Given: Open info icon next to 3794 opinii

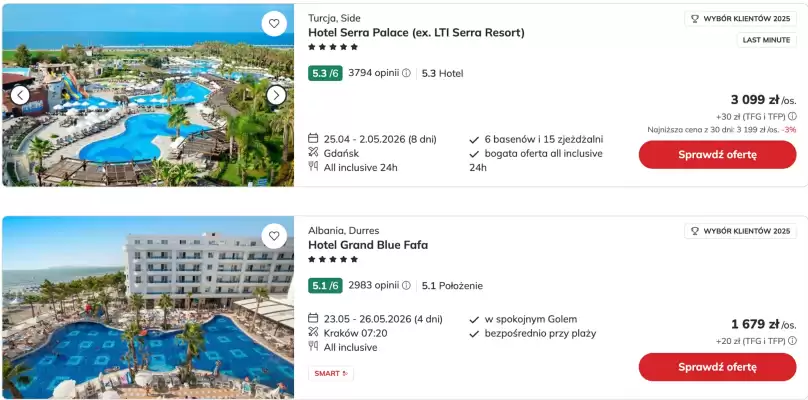Looking at the screenshot, I should [x=406, y=73].
